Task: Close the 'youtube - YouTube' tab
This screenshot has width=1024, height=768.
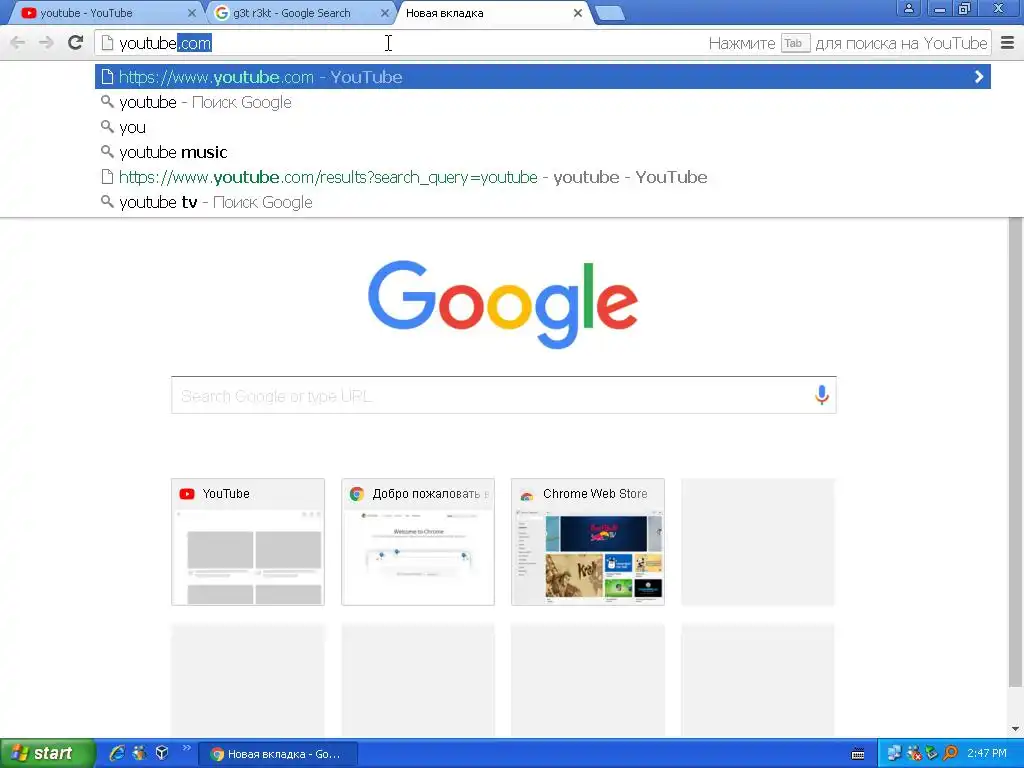Action: [191, 13]
